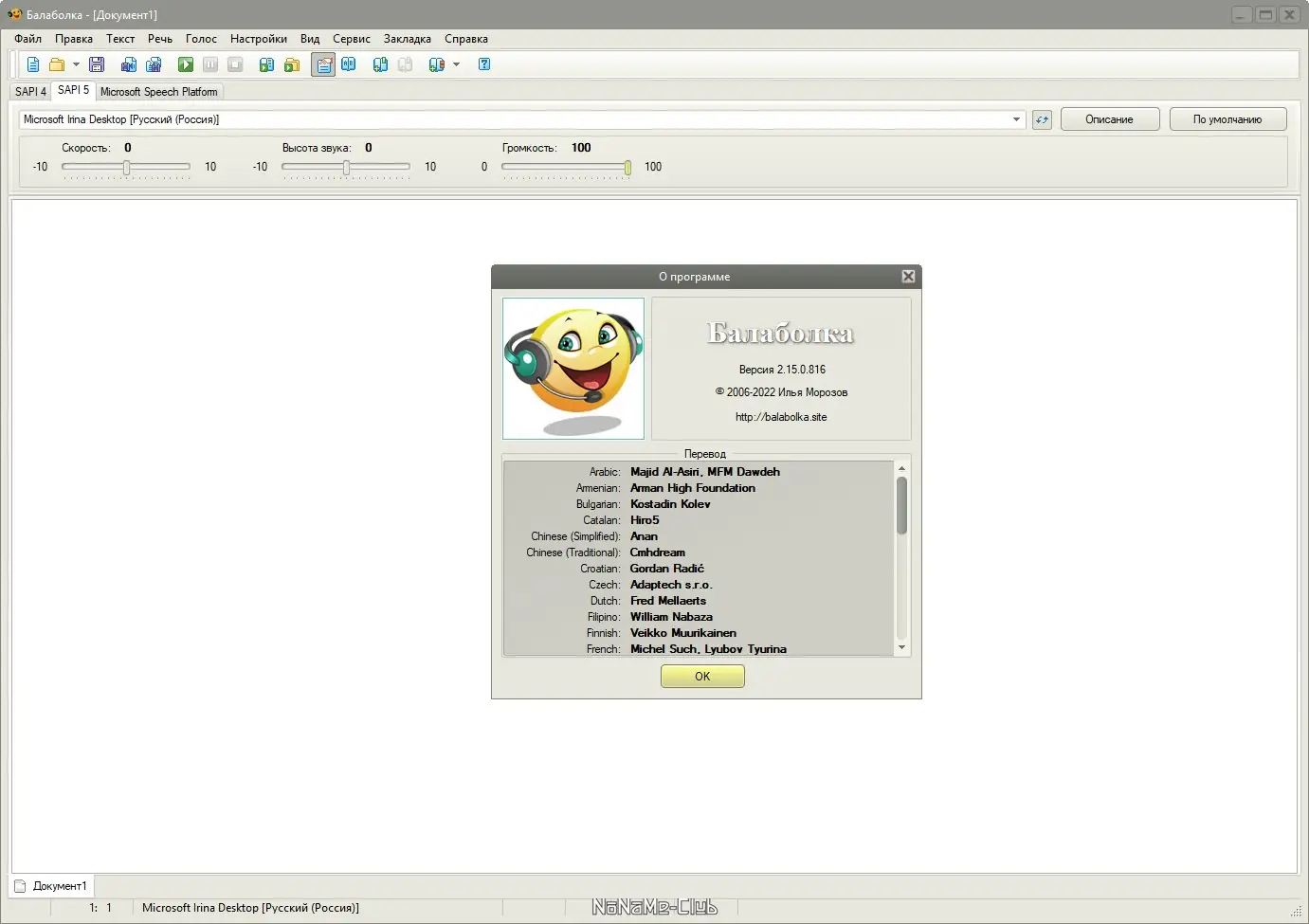This screenshot has height=924, width=1309.
Task: Toggle the highlighted clipboard toolbar button
Action: [323, 64]
